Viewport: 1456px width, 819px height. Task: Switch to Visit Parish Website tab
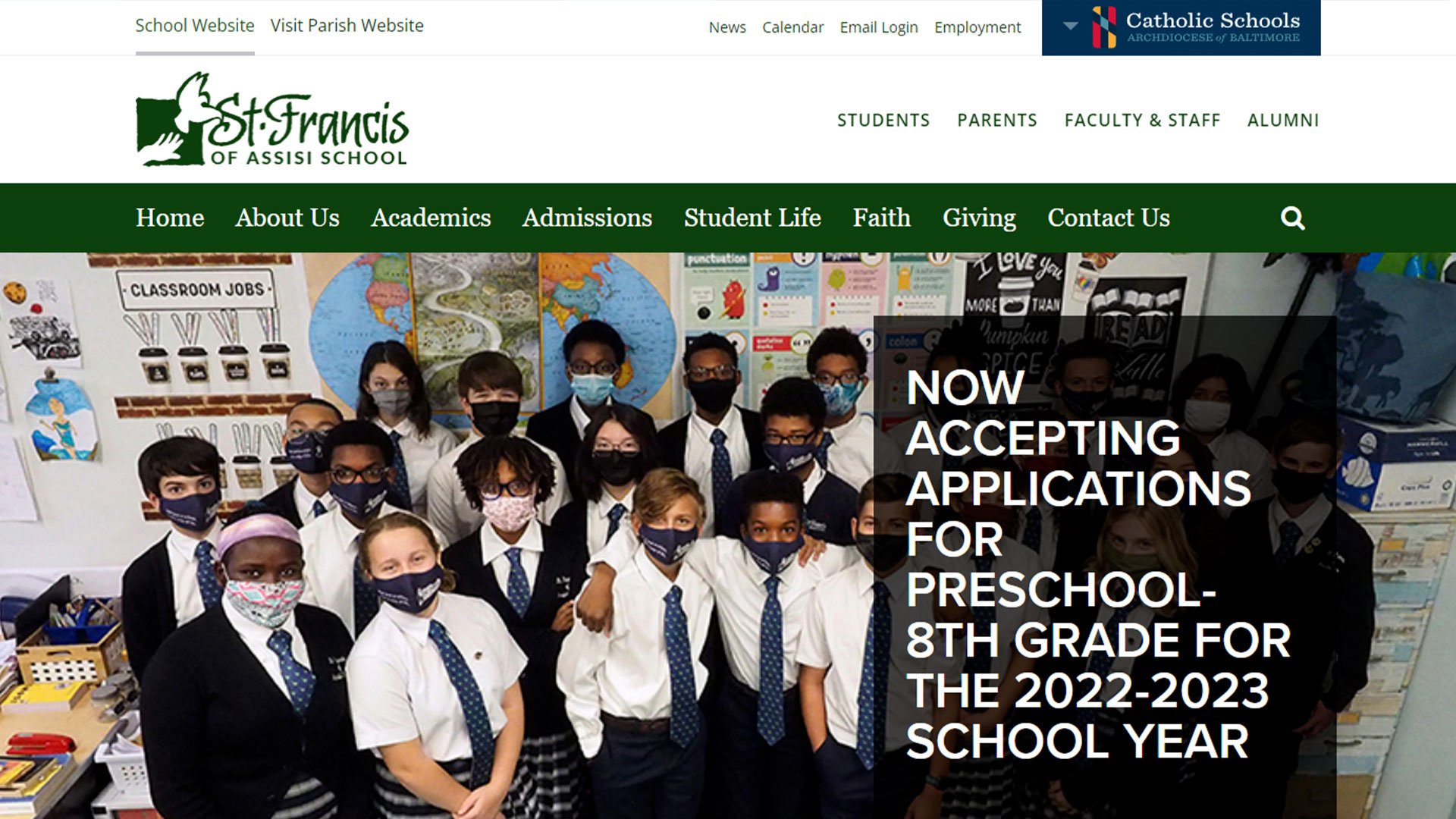347,26
